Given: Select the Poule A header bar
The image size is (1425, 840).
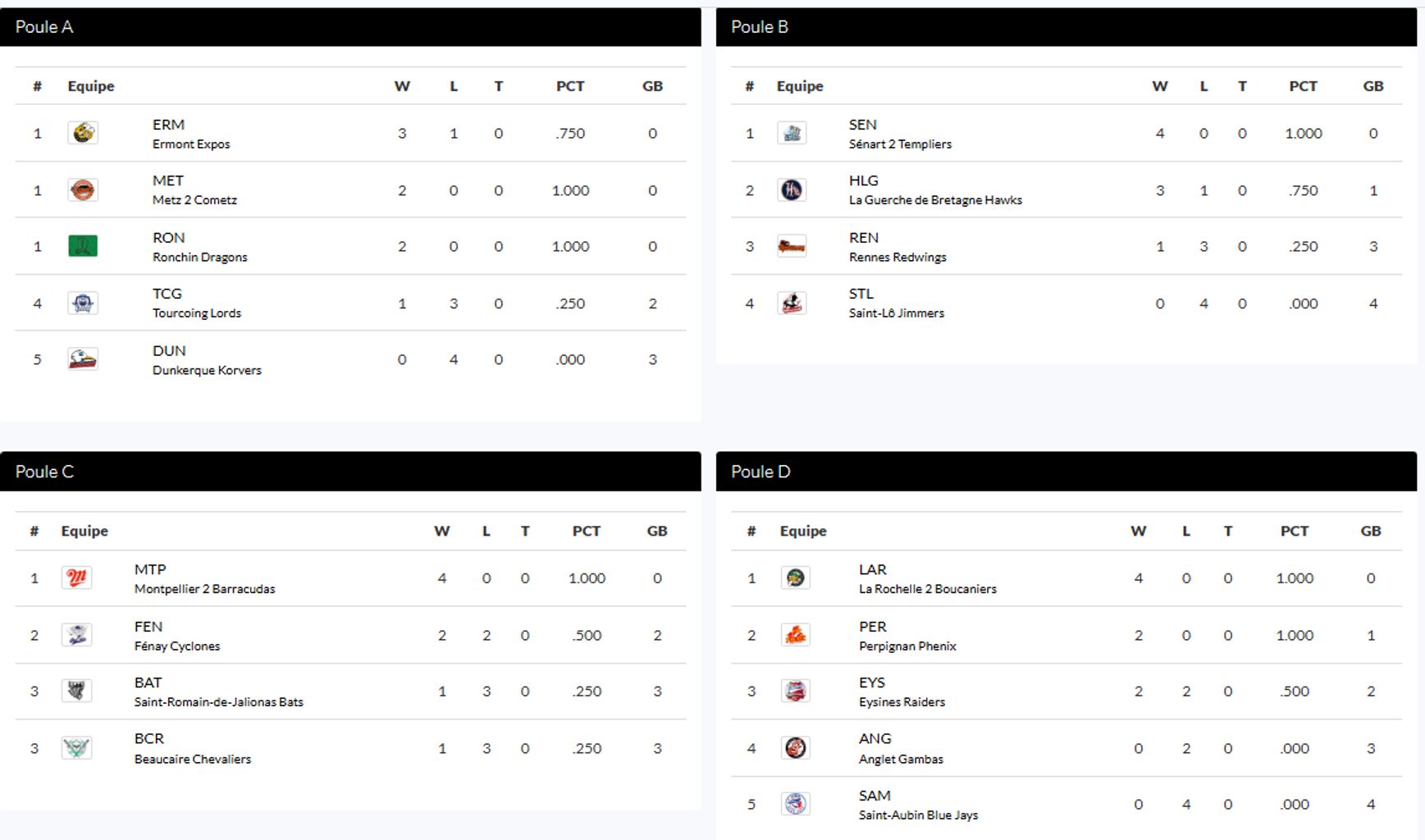Looking at the screenshot, I should pyautogui.click(x=350, y=27).
